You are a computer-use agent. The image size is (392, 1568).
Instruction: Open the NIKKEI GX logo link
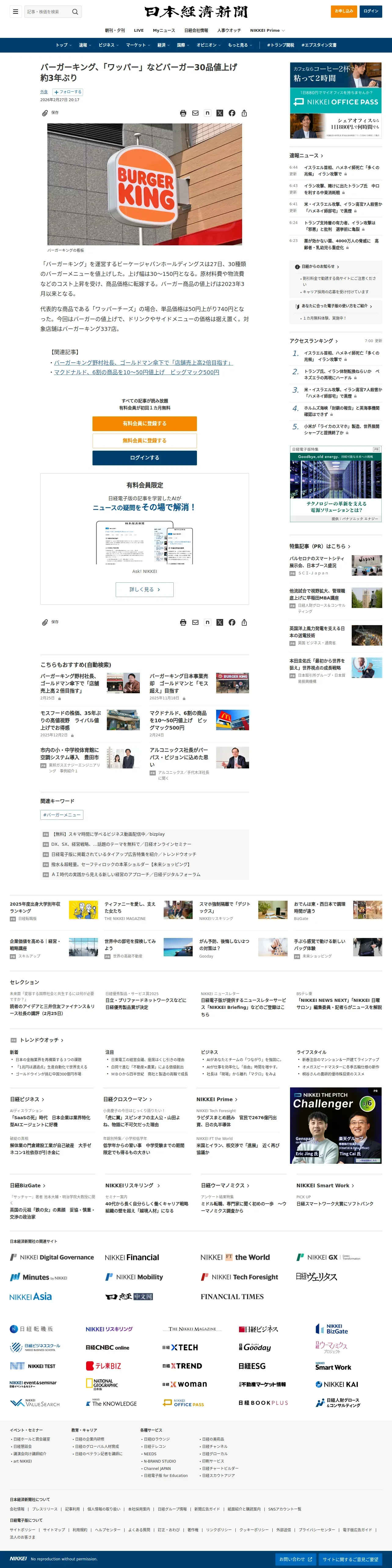[328, 1257]
